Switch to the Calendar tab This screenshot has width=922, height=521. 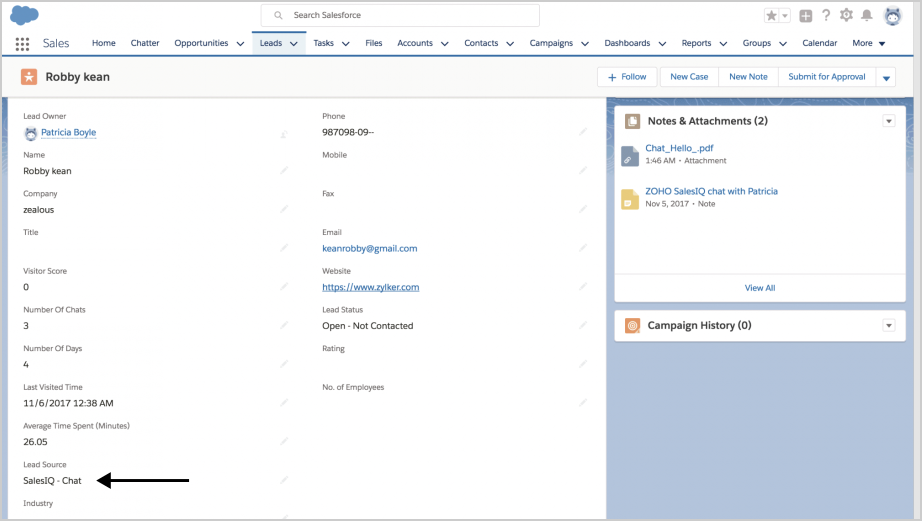819,43
